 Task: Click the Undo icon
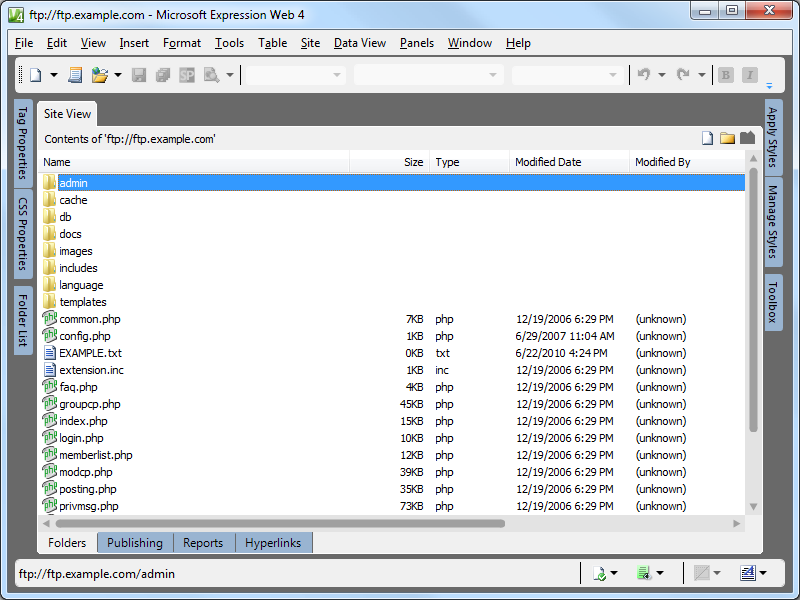[x=644, y=75]
